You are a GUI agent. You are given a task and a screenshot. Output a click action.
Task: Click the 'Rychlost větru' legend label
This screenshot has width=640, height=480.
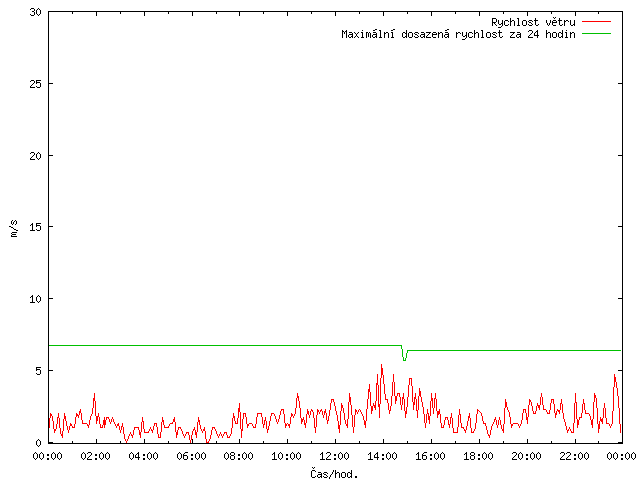[533, 22]
